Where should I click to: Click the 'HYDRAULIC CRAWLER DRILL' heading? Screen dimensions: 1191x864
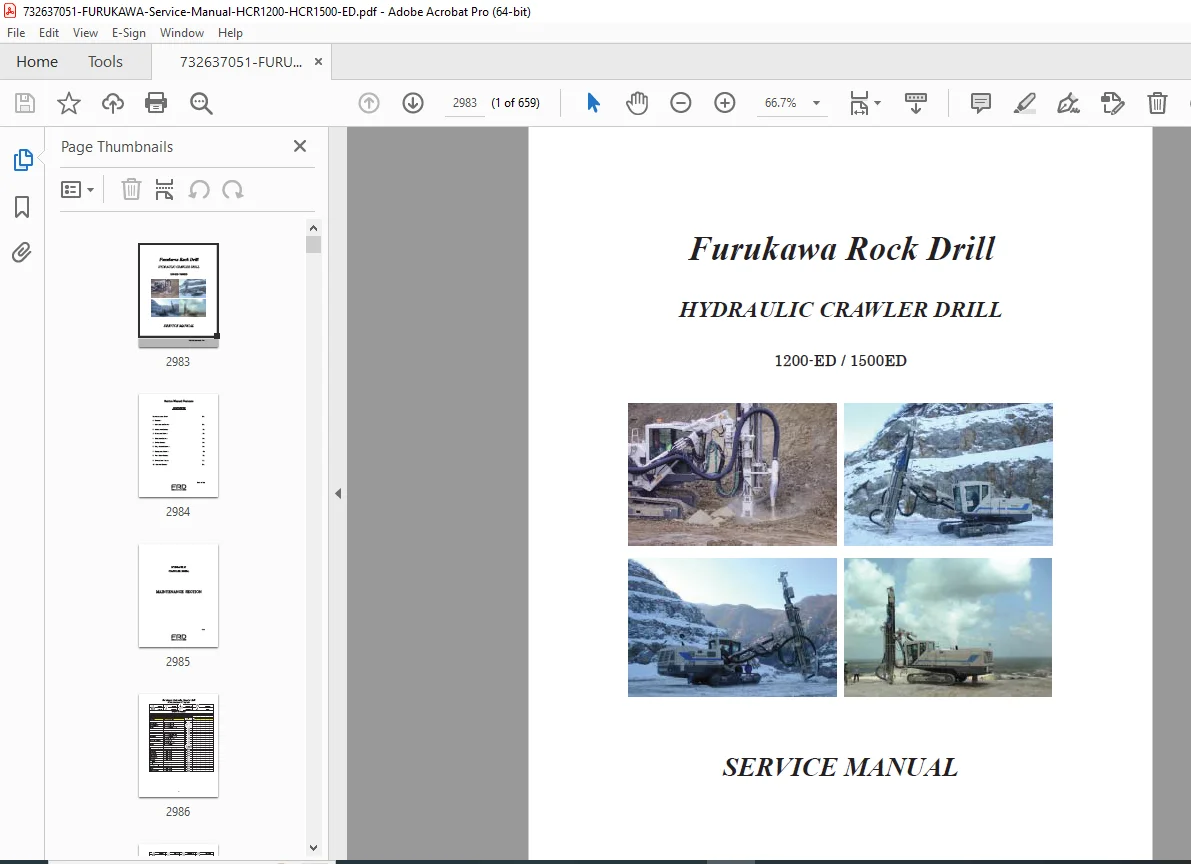pyautogui.click(x=840, y=309)
